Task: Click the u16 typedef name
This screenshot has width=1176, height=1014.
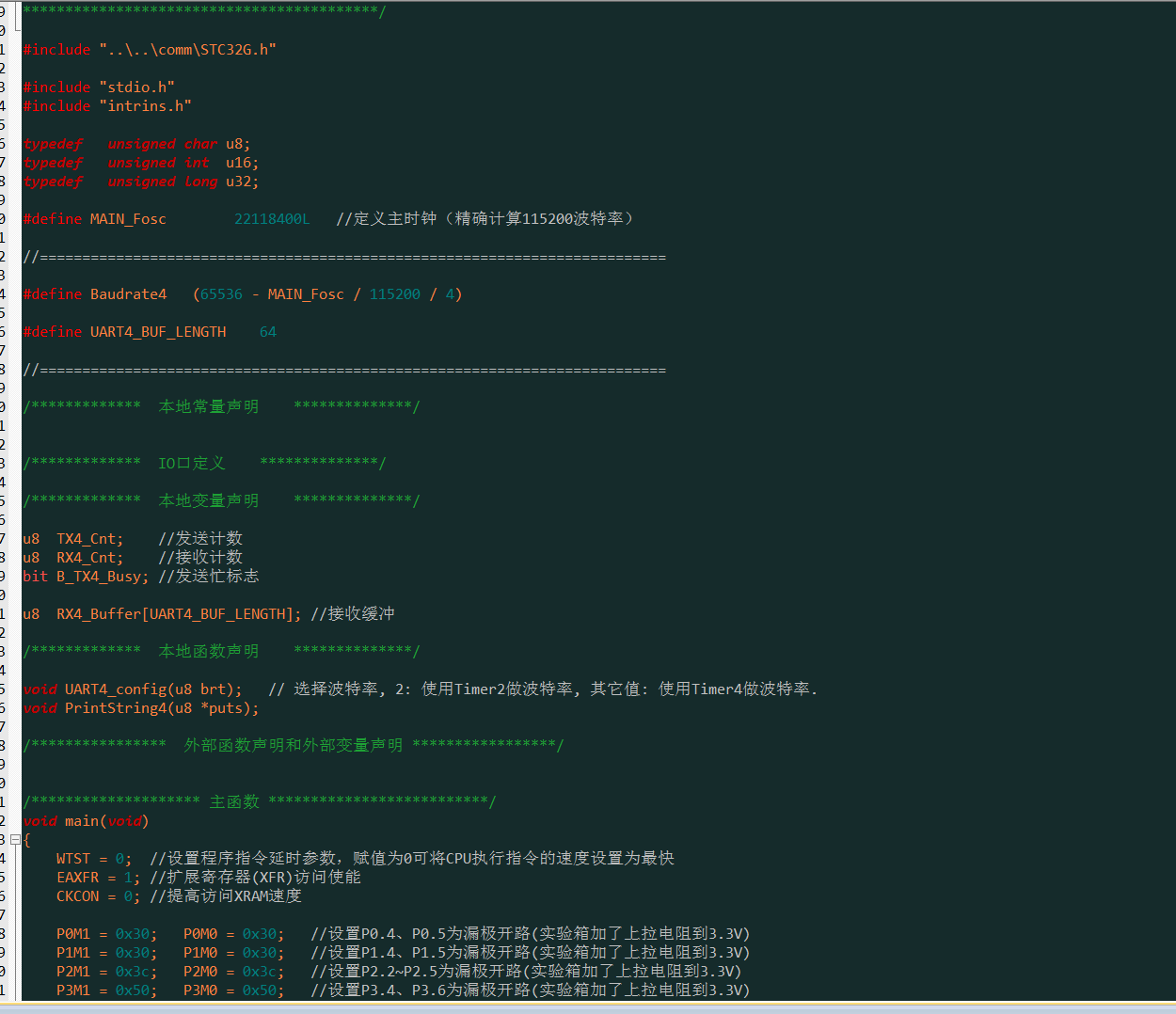Action: coord(238,163)
